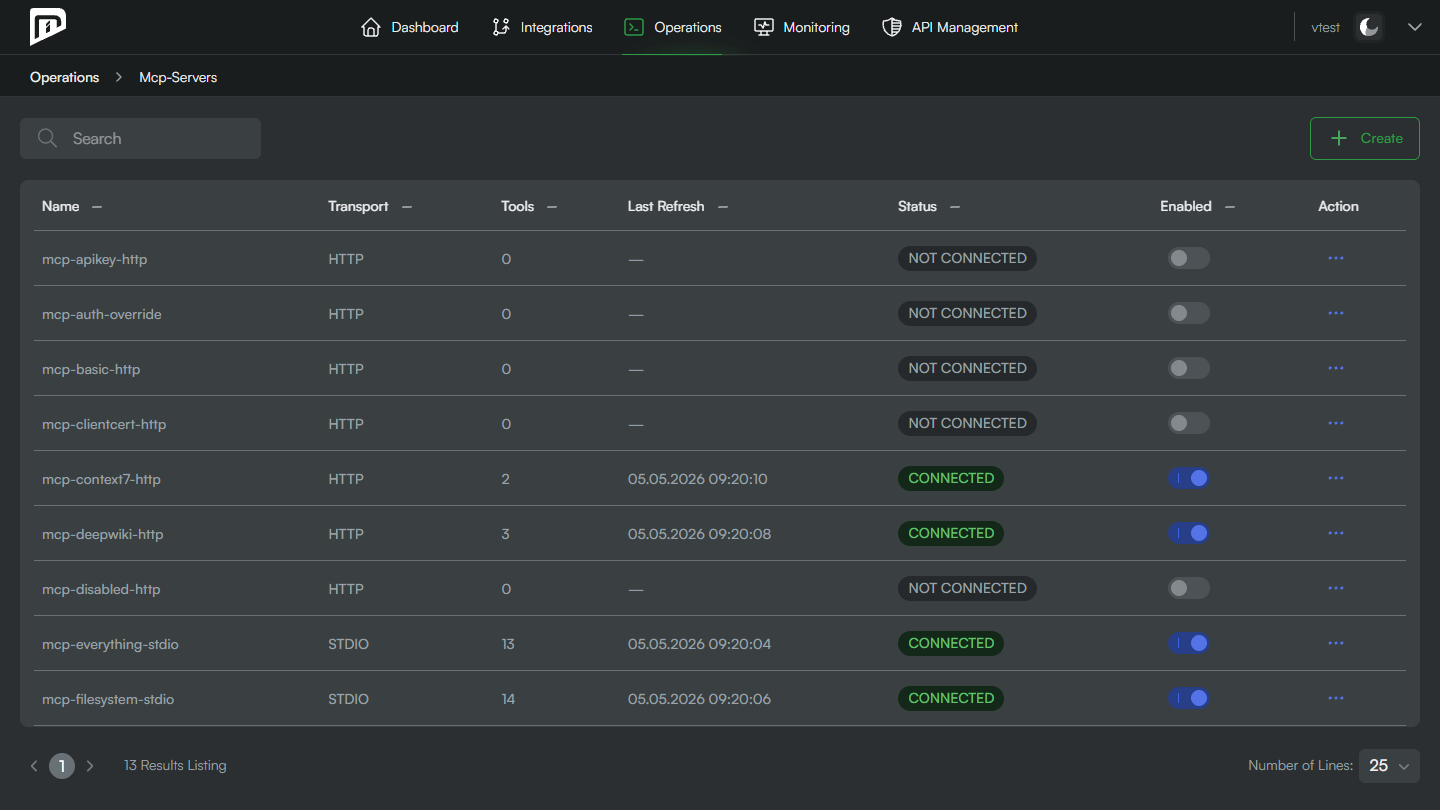Sort by Status column indicator

click(x=955, y=207)
